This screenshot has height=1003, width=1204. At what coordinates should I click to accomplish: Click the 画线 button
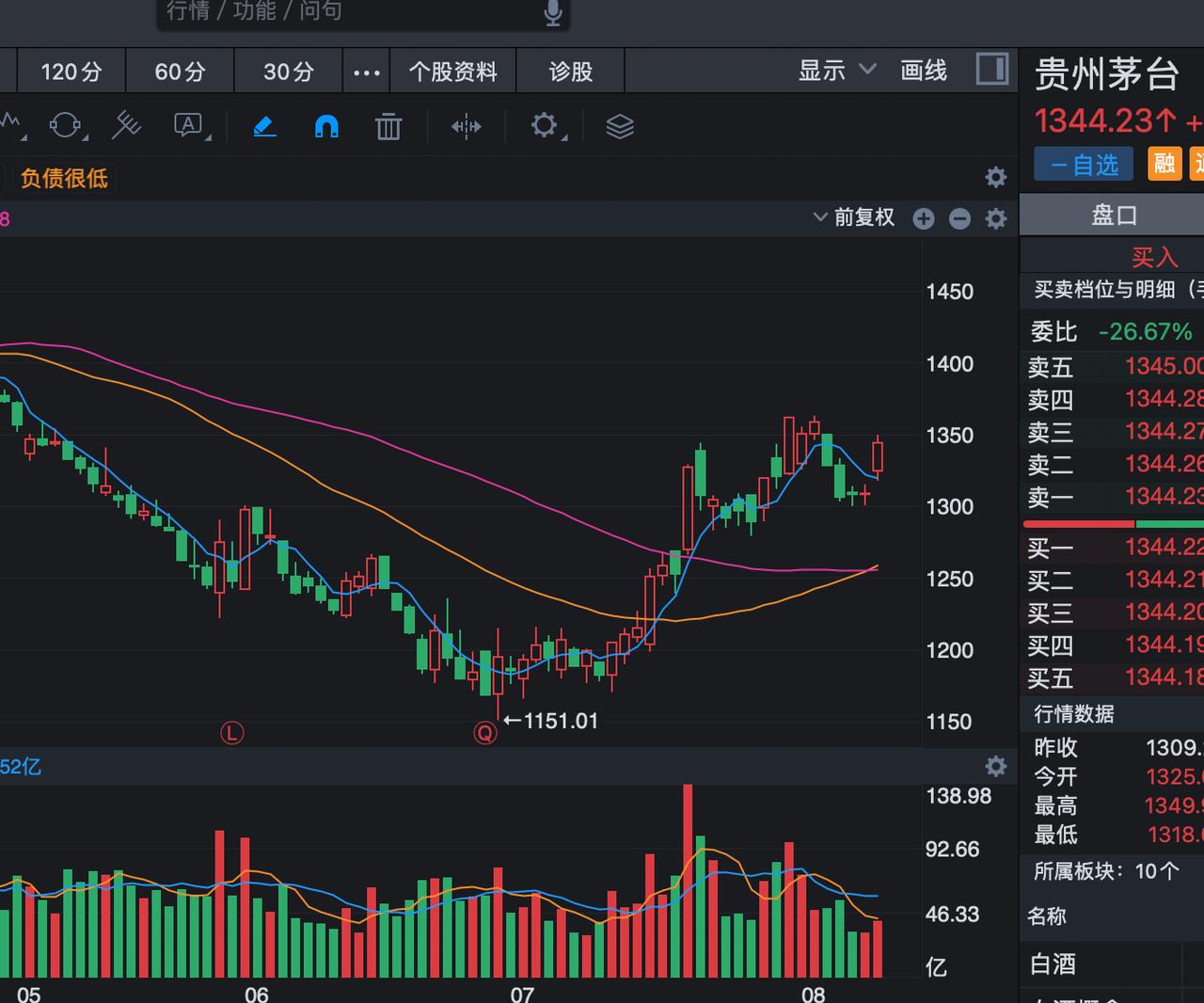point(924,71)
